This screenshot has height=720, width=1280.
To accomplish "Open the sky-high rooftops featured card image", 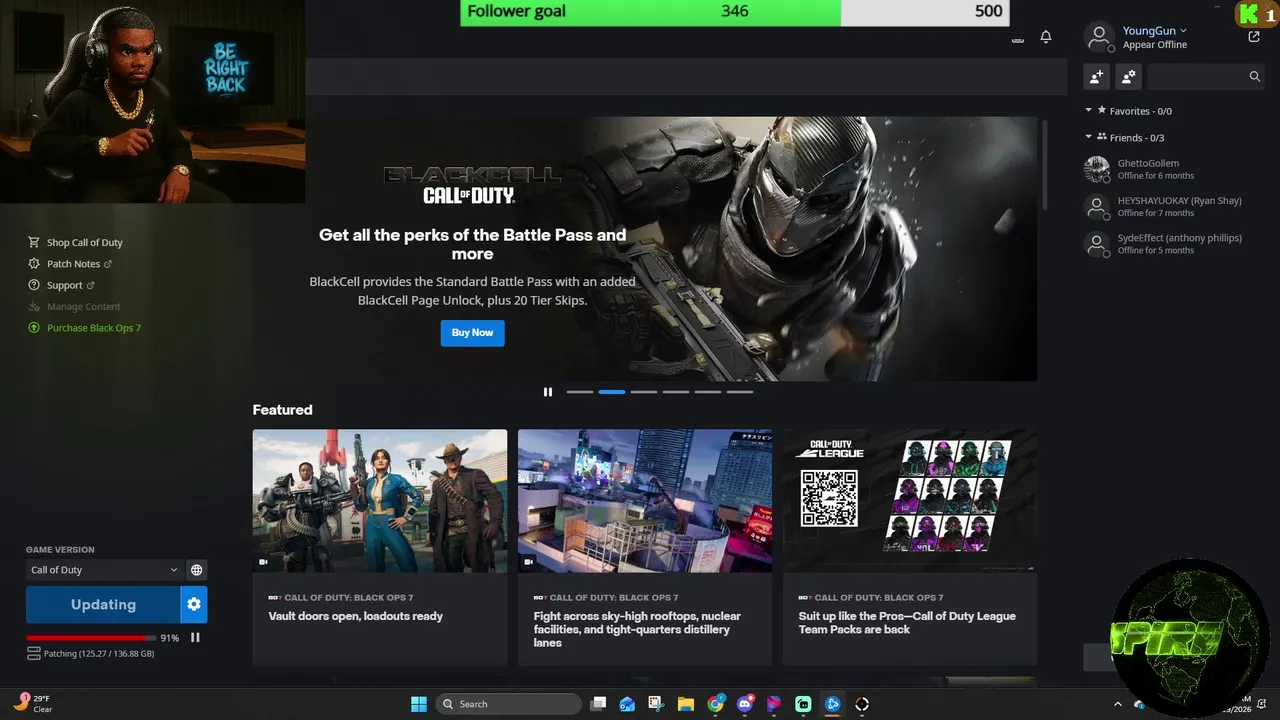I will [645, 501].
